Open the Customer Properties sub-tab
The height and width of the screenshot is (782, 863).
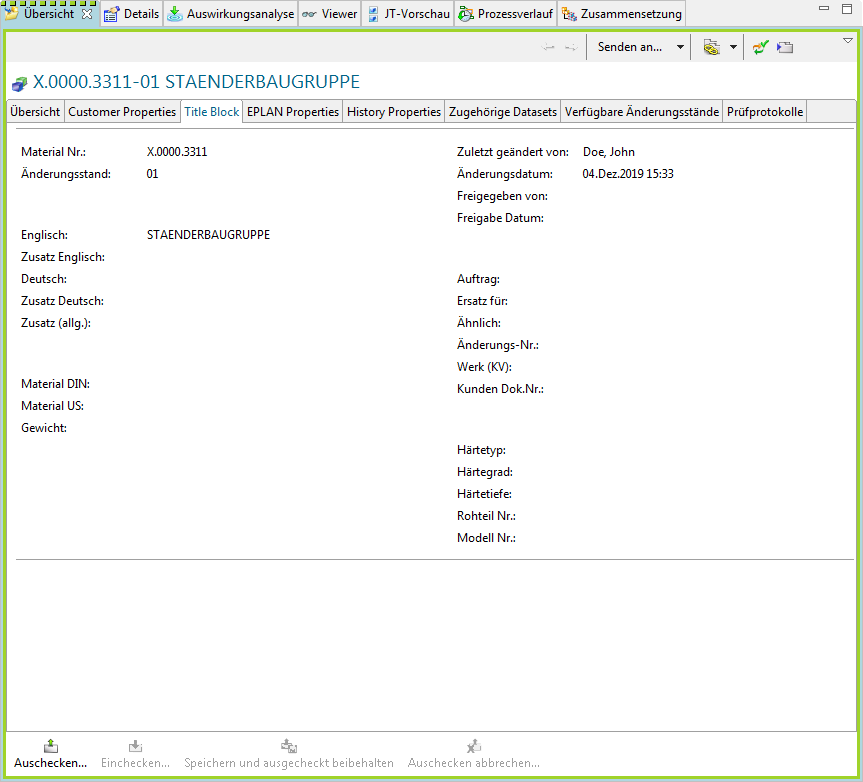[x=122, y=112]
